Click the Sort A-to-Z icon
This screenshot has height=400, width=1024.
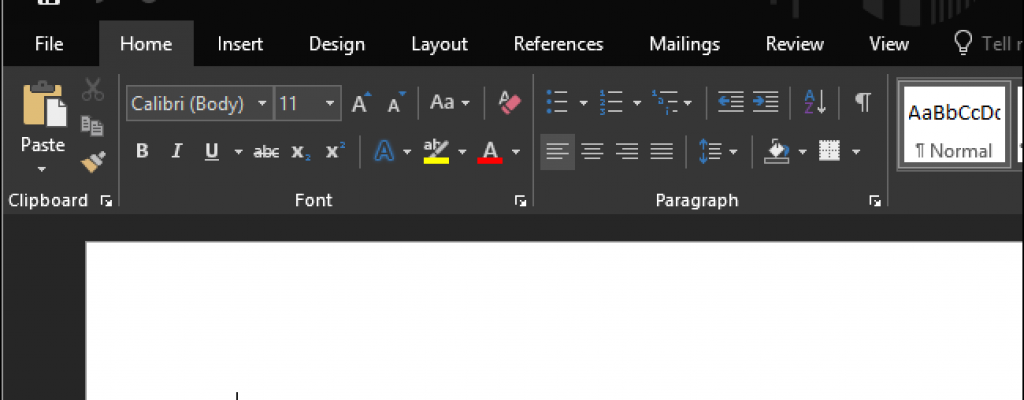tap(815, 101)
